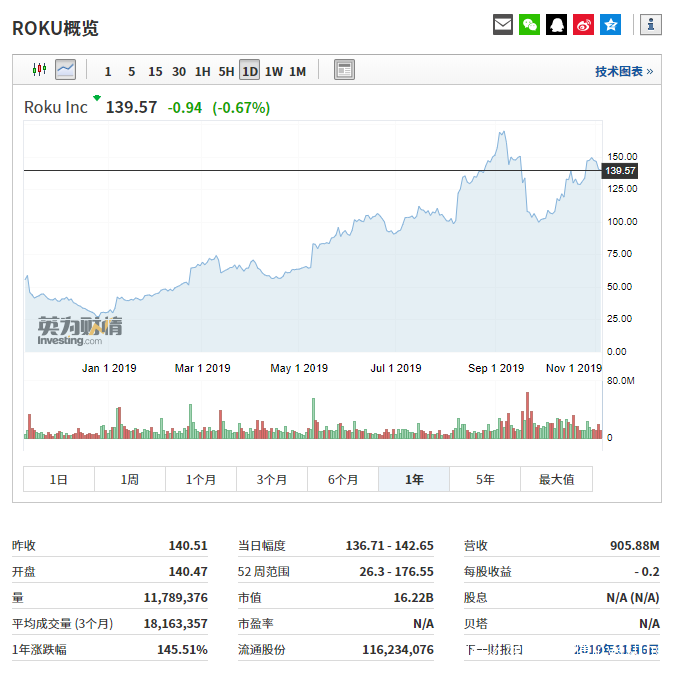
Task: Click the 股息 value N/A (N/A)
Action: [633, 598]
